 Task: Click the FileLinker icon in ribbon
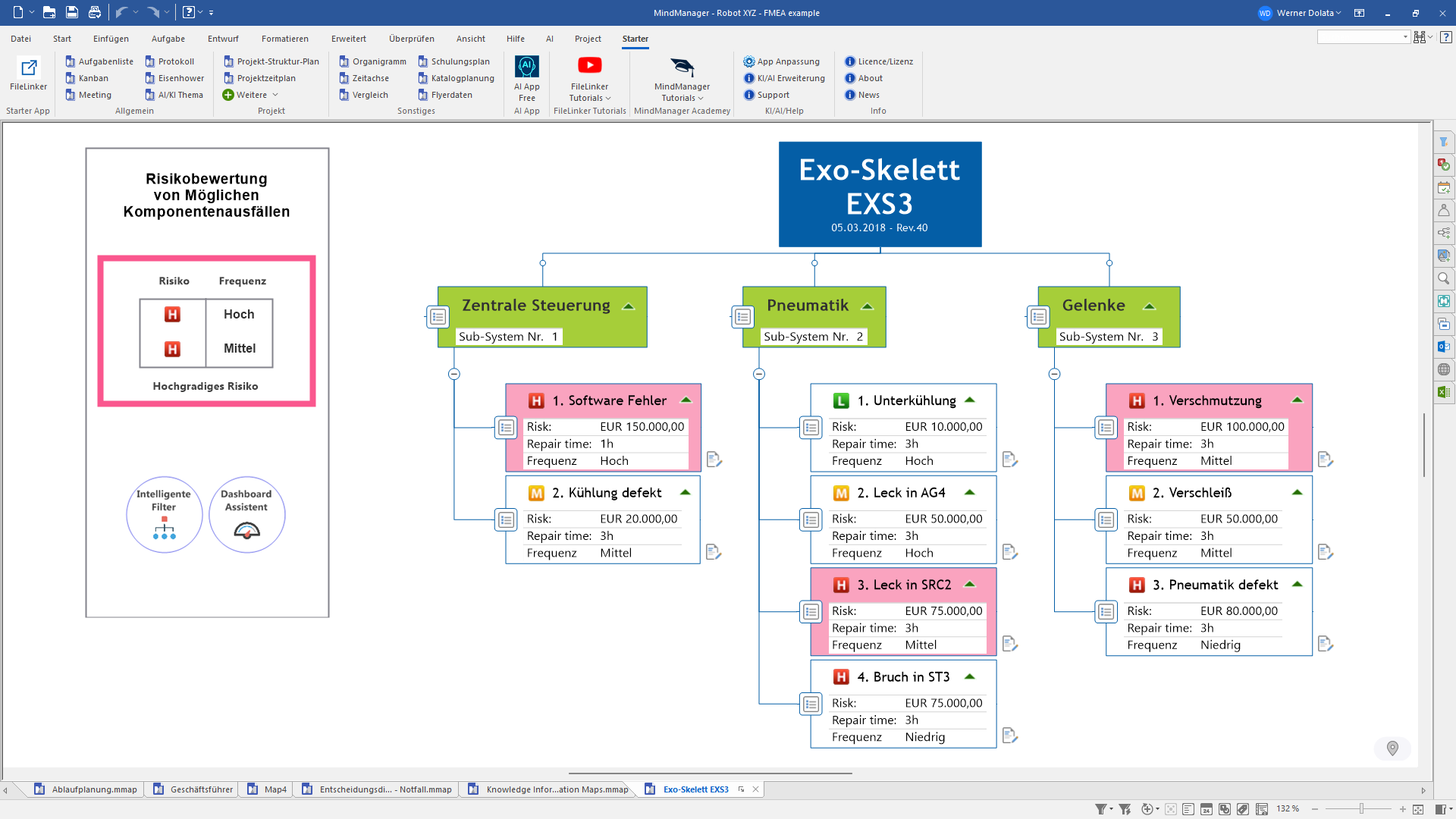pos(29,68)
